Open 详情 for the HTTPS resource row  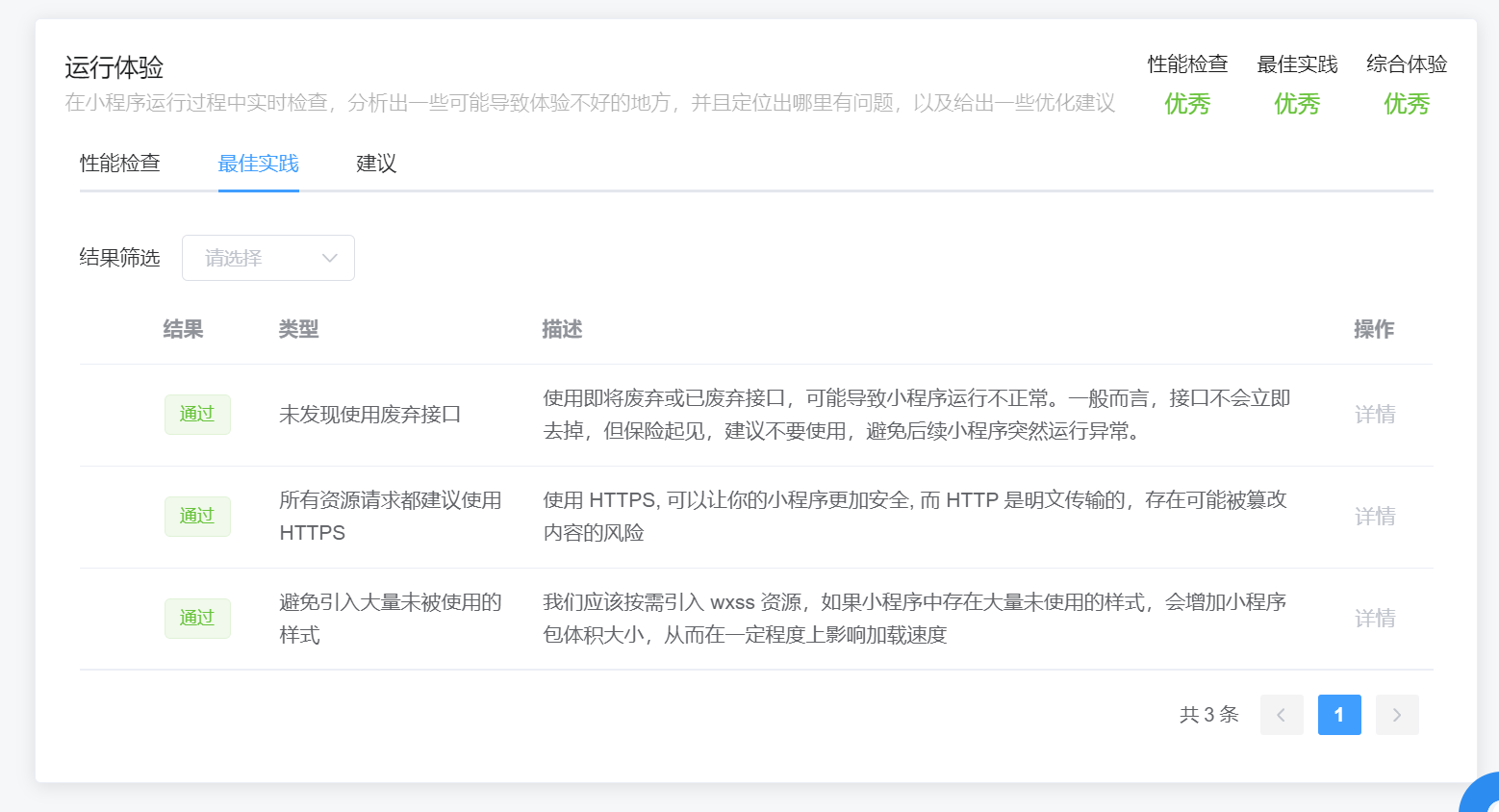pos(1375,517)
